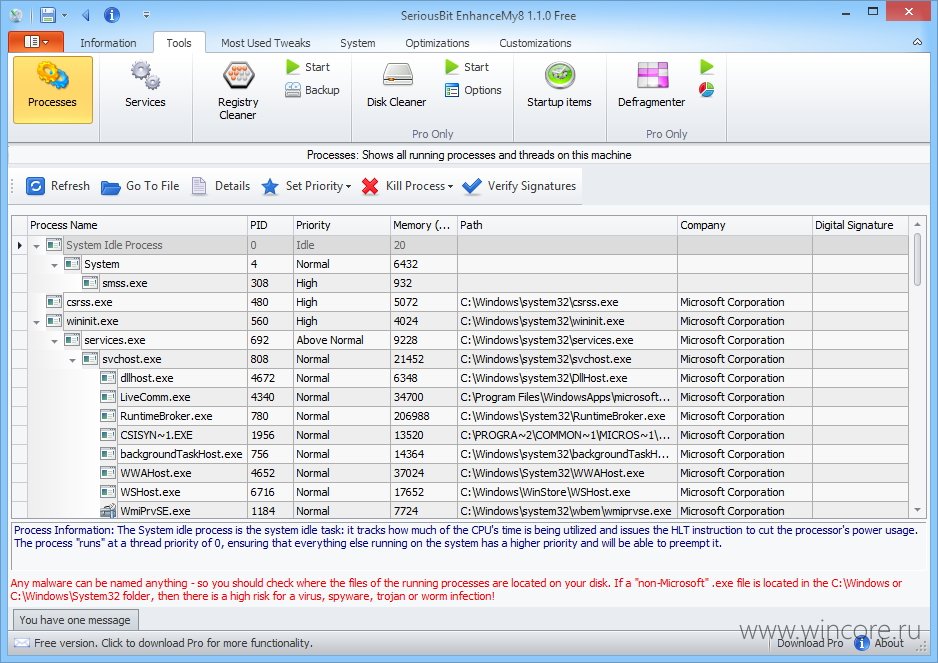Collapse the wininit.exe tree node
The image size is (938, 663).
(36, 322)
